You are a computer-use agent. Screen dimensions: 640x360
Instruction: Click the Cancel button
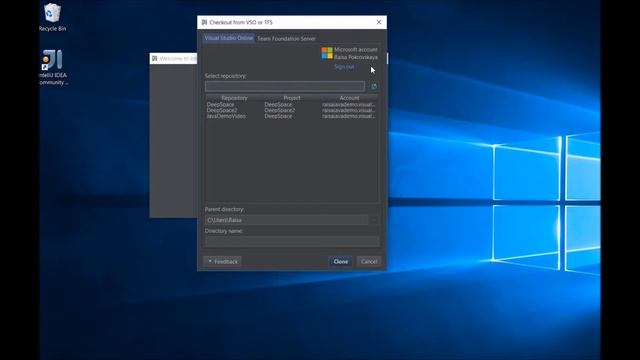[369, 262]
